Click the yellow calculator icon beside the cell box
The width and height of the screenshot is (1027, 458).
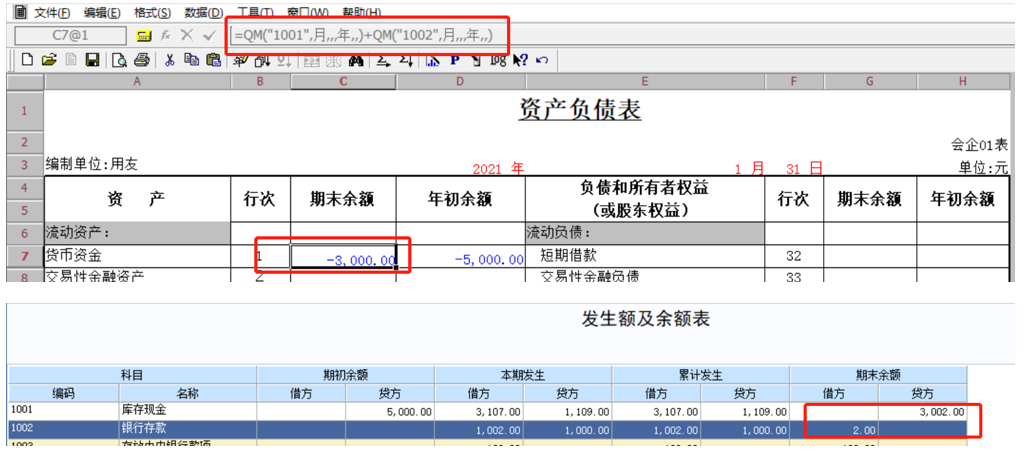pos(145,35)
